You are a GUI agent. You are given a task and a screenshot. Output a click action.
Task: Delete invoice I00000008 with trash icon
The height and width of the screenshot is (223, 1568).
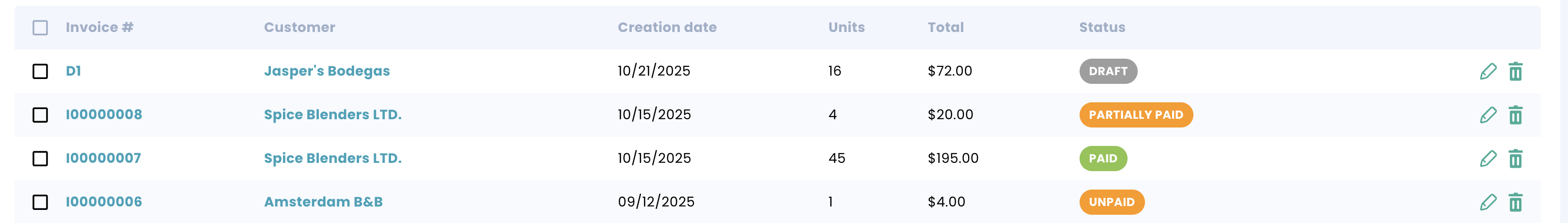tap(1515, 114)
